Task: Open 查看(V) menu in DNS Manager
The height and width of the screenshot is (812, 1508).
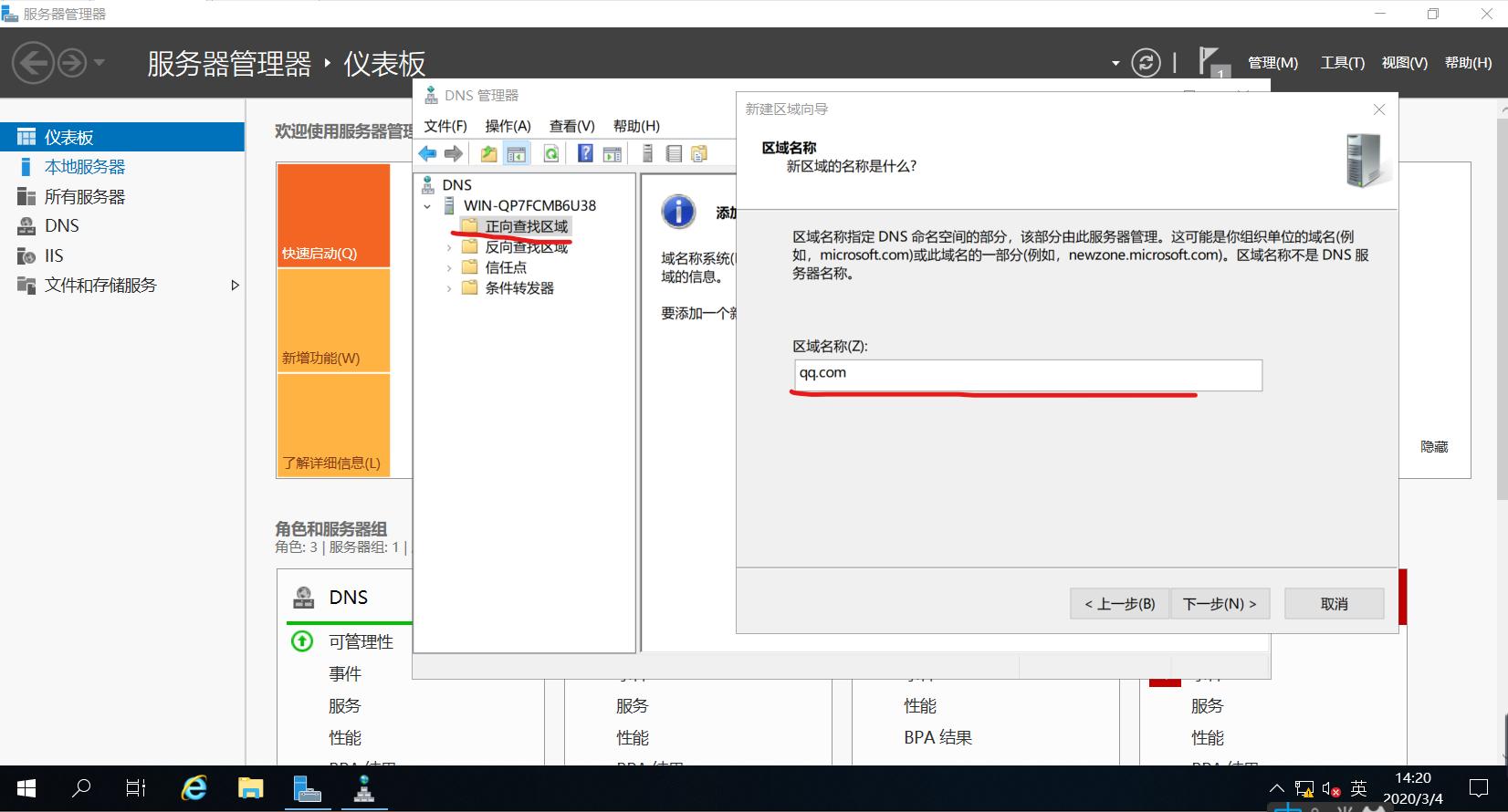Action: (572, 126)
